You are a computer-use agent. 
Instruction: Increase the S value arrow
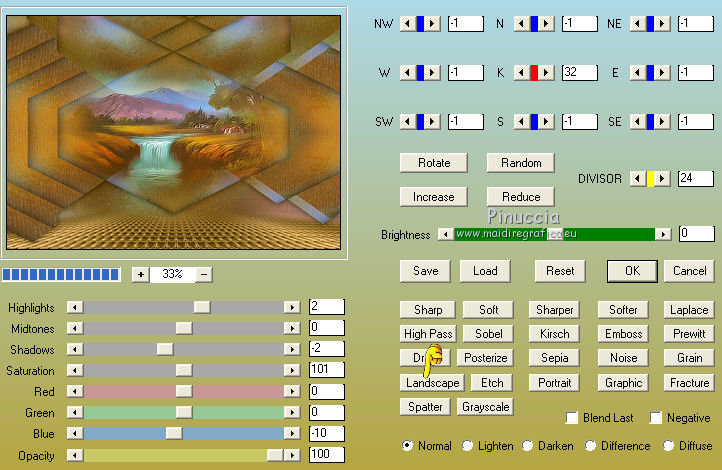(546, 122)
